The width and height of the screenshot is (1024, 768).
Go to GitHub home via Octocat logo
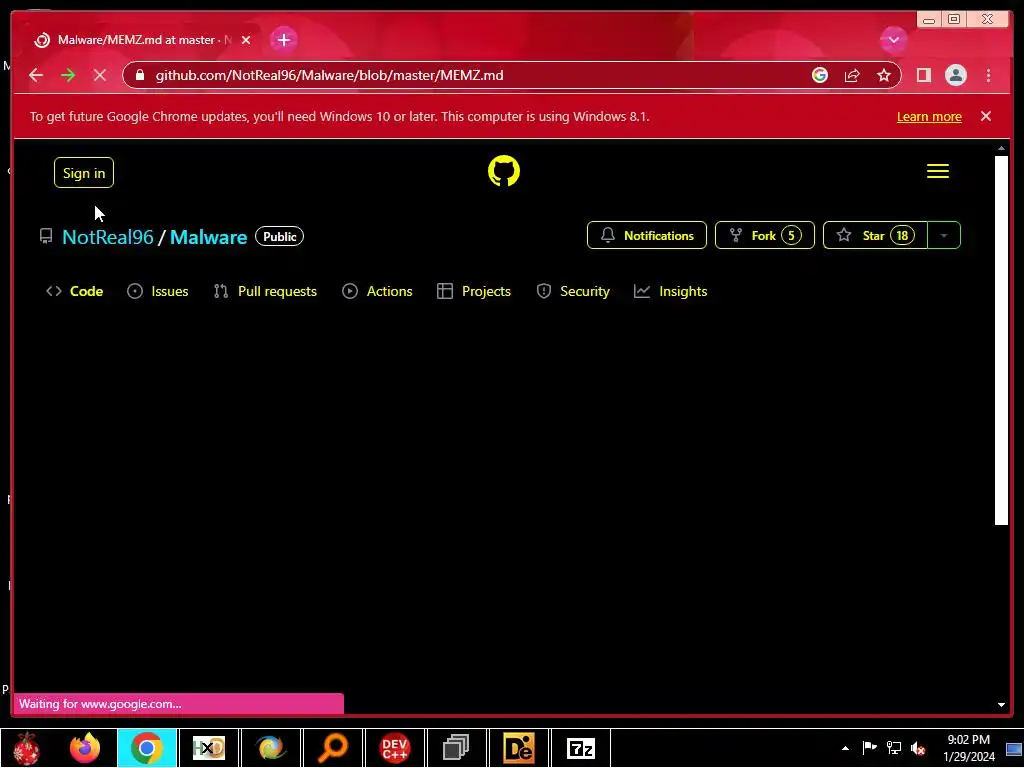pyautogui.click(x=504, y=170)
